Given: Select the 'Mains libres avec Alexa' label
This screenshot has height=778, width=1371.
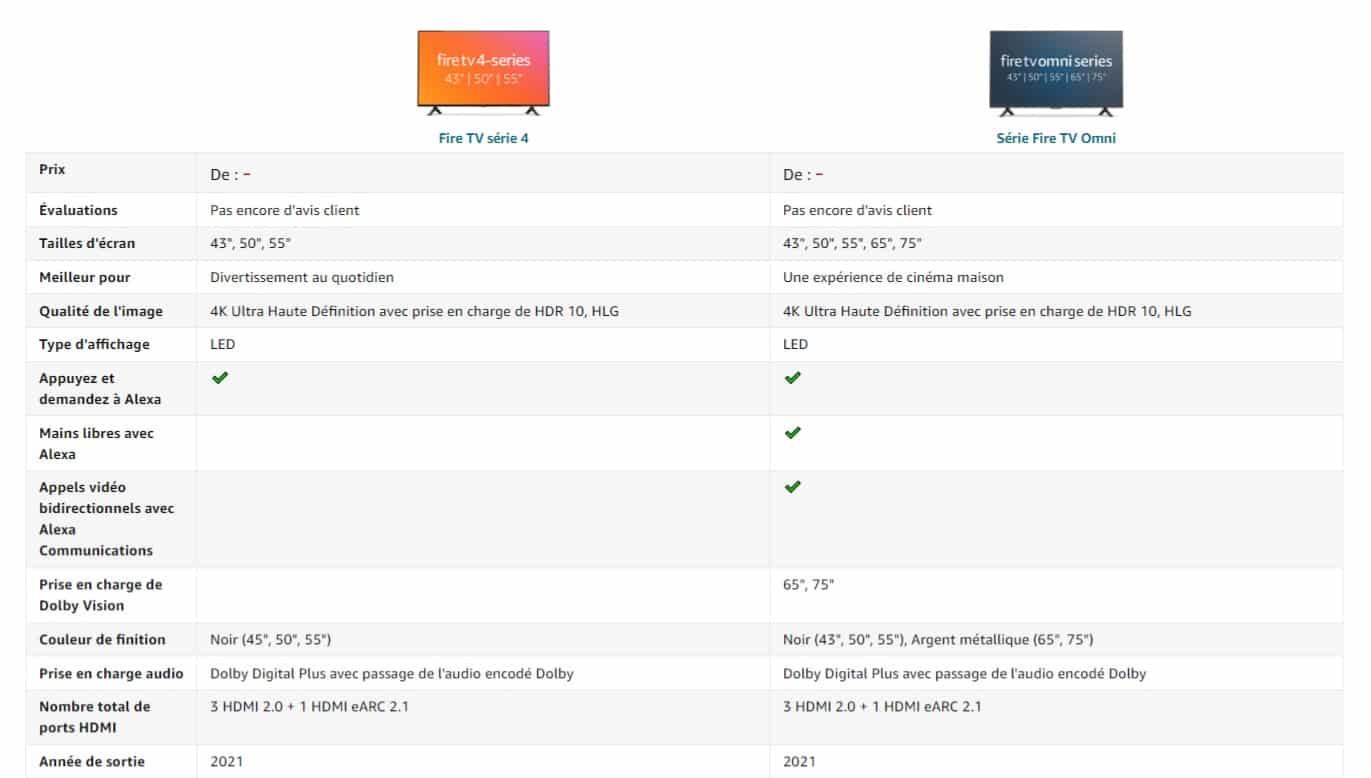Looking at the screenshot, I should point(97,444).
